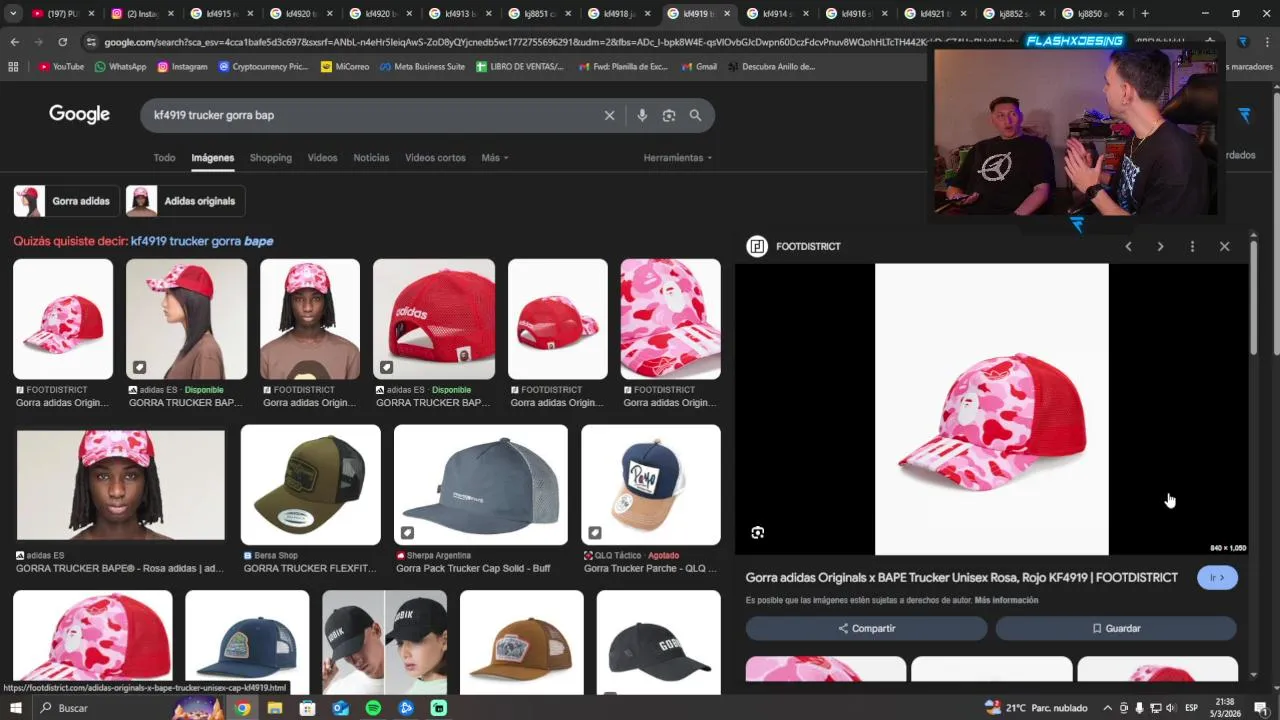Open the QLQ Táctico Parche cap thumbnail

[651, 485]
